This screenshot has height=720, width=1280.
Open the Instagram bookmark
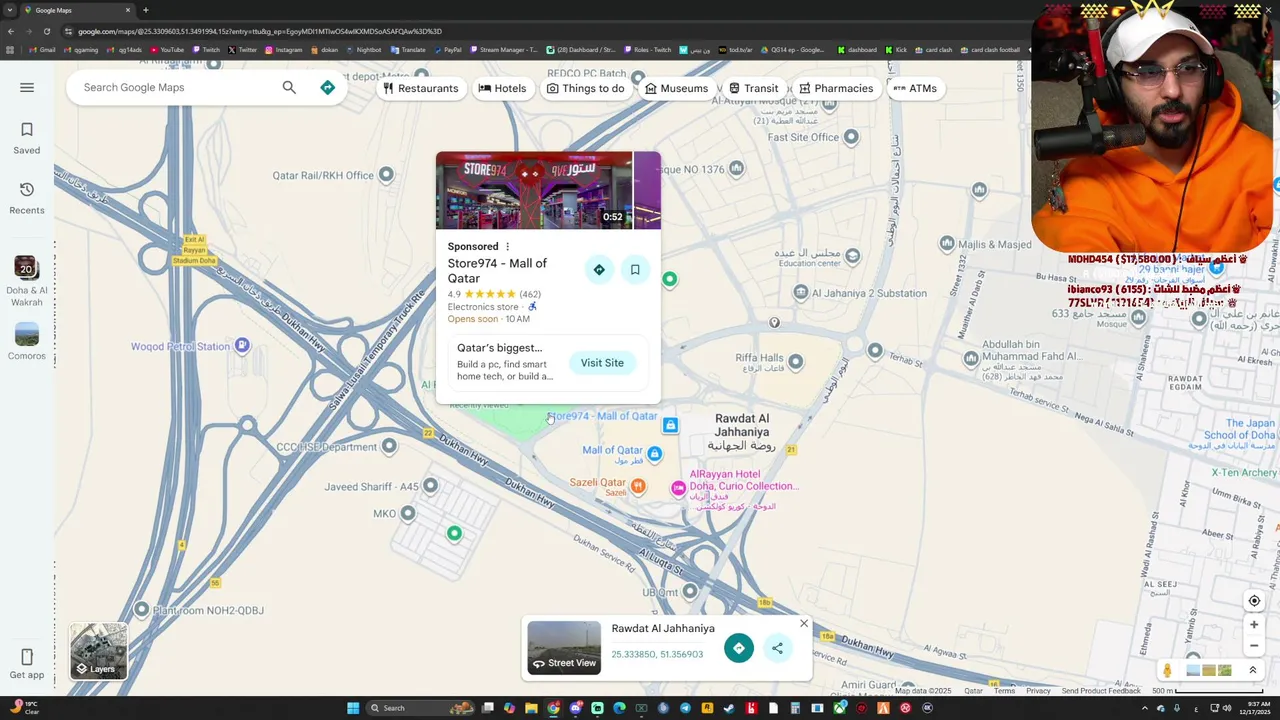(x=283, y=50)
